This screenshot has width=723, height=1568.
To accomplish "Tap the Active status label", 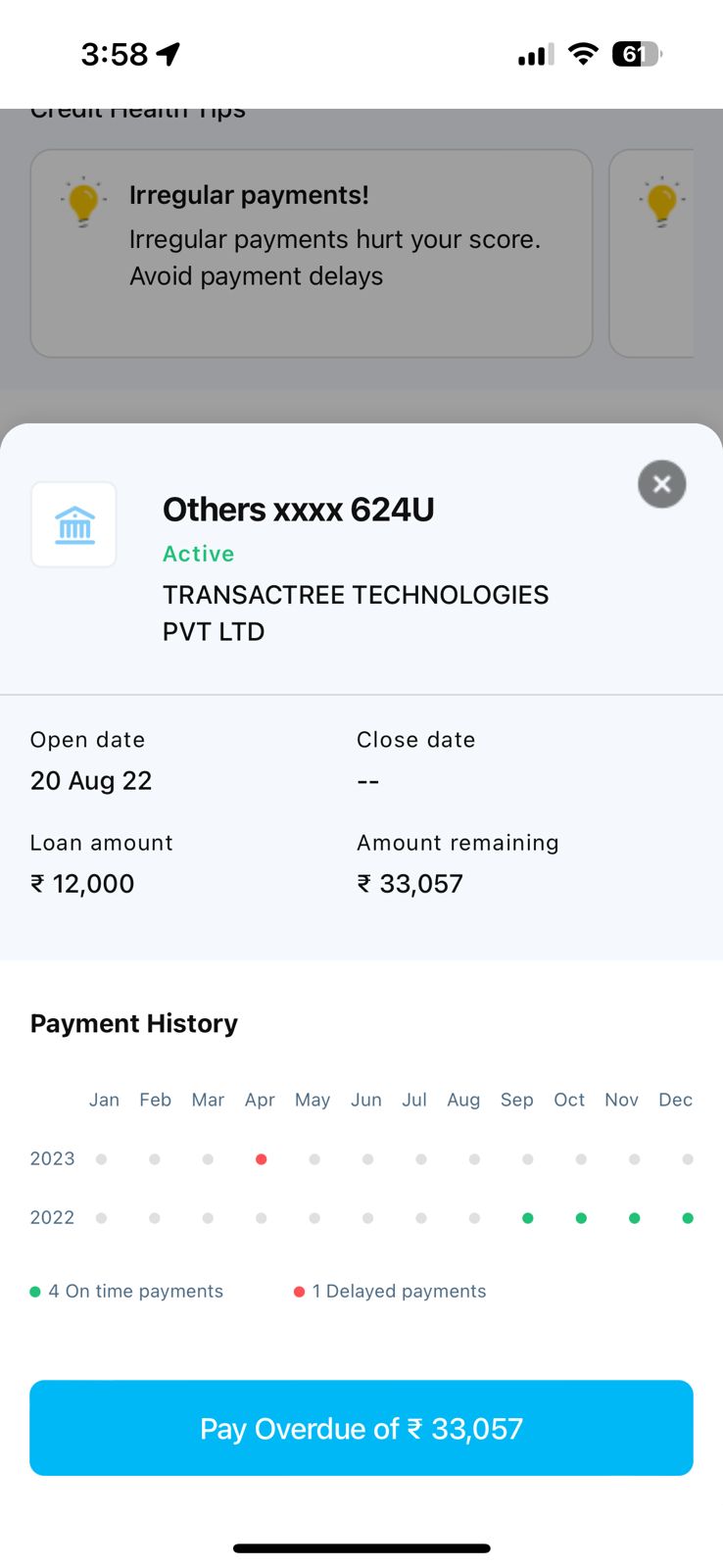I will [199, 554].
